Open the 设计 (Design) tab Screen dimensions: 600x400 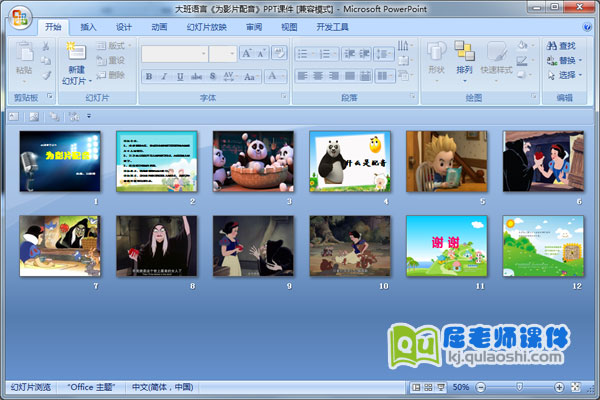point(124,27)
